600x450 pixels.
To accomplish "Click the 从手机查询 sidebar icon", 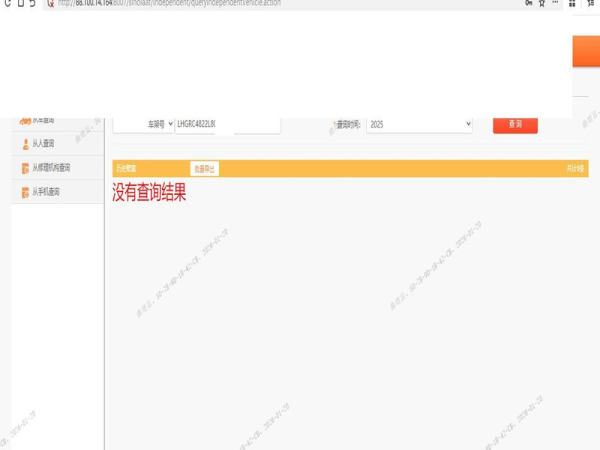I will coord(25,191).
